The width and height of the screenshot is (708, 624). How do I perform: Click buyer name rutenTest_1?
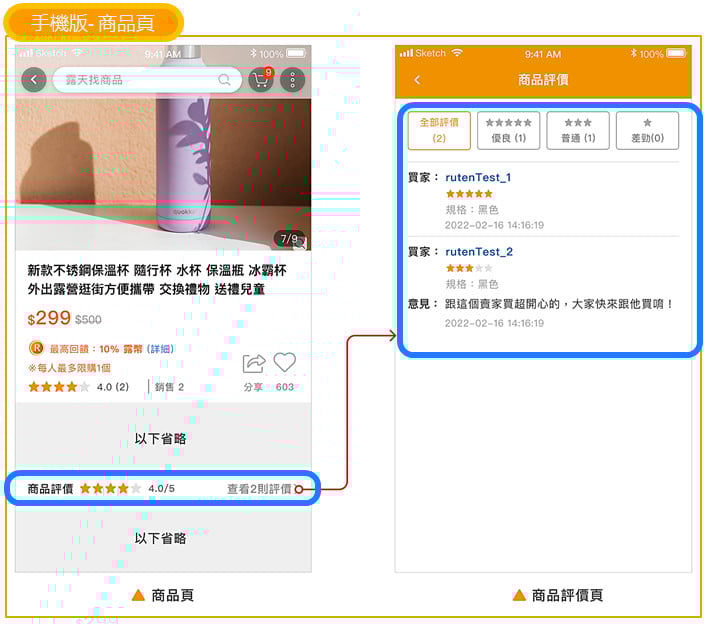[479, 177]
